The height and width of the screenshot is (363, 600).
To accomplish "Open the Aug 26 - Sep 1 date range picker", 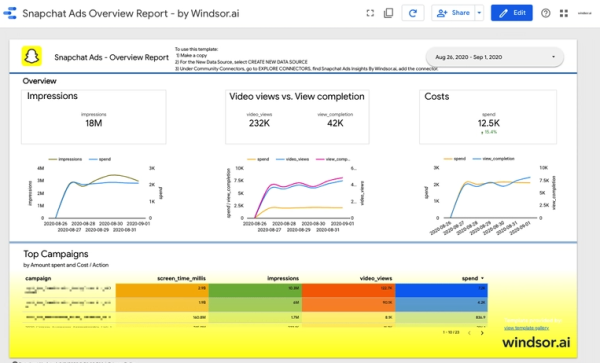I will pyautogui.click(x=494, y=57).
